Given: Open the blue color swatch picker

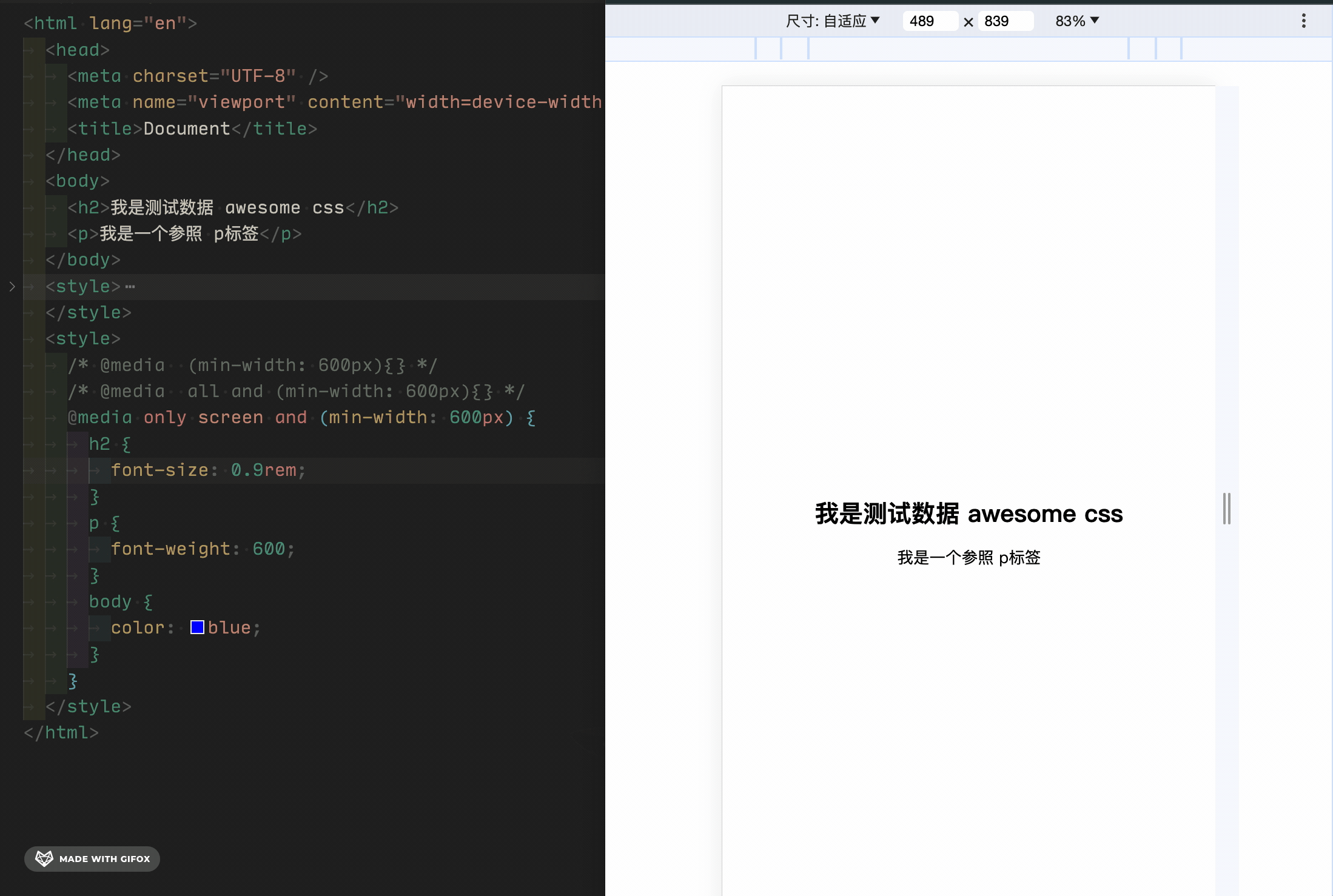Looking at the screenshot, I should coord(197,627).
